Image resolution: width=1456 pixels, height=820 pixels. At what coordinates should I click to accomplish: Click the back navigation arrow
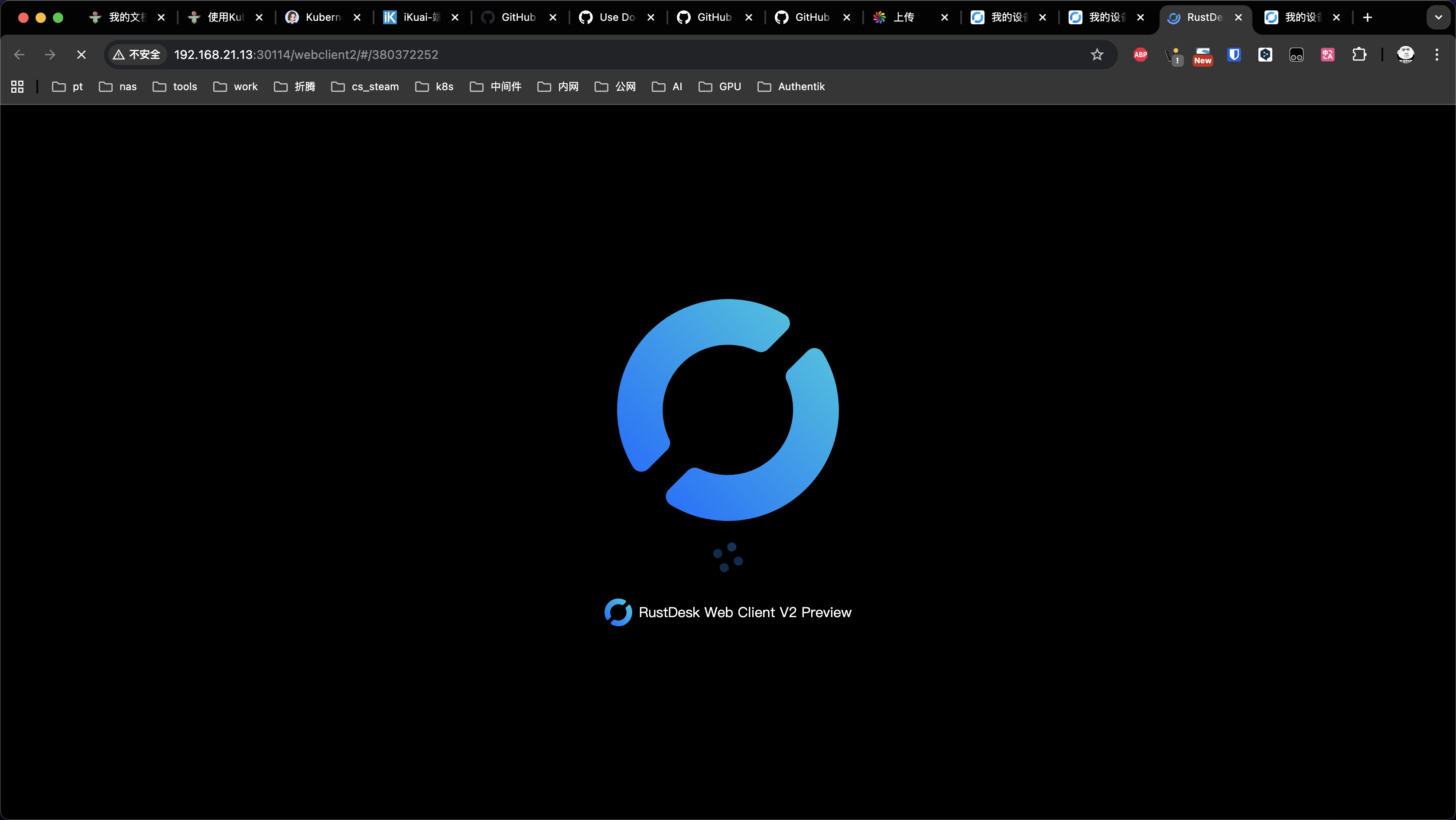tap(19, 54)
